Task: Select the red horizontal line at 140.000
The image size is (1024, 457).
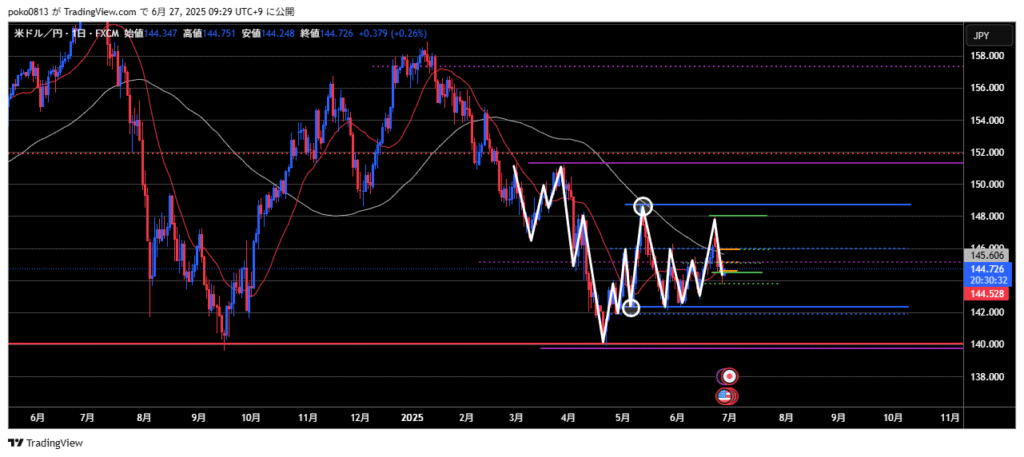Action: click(300, 344)
